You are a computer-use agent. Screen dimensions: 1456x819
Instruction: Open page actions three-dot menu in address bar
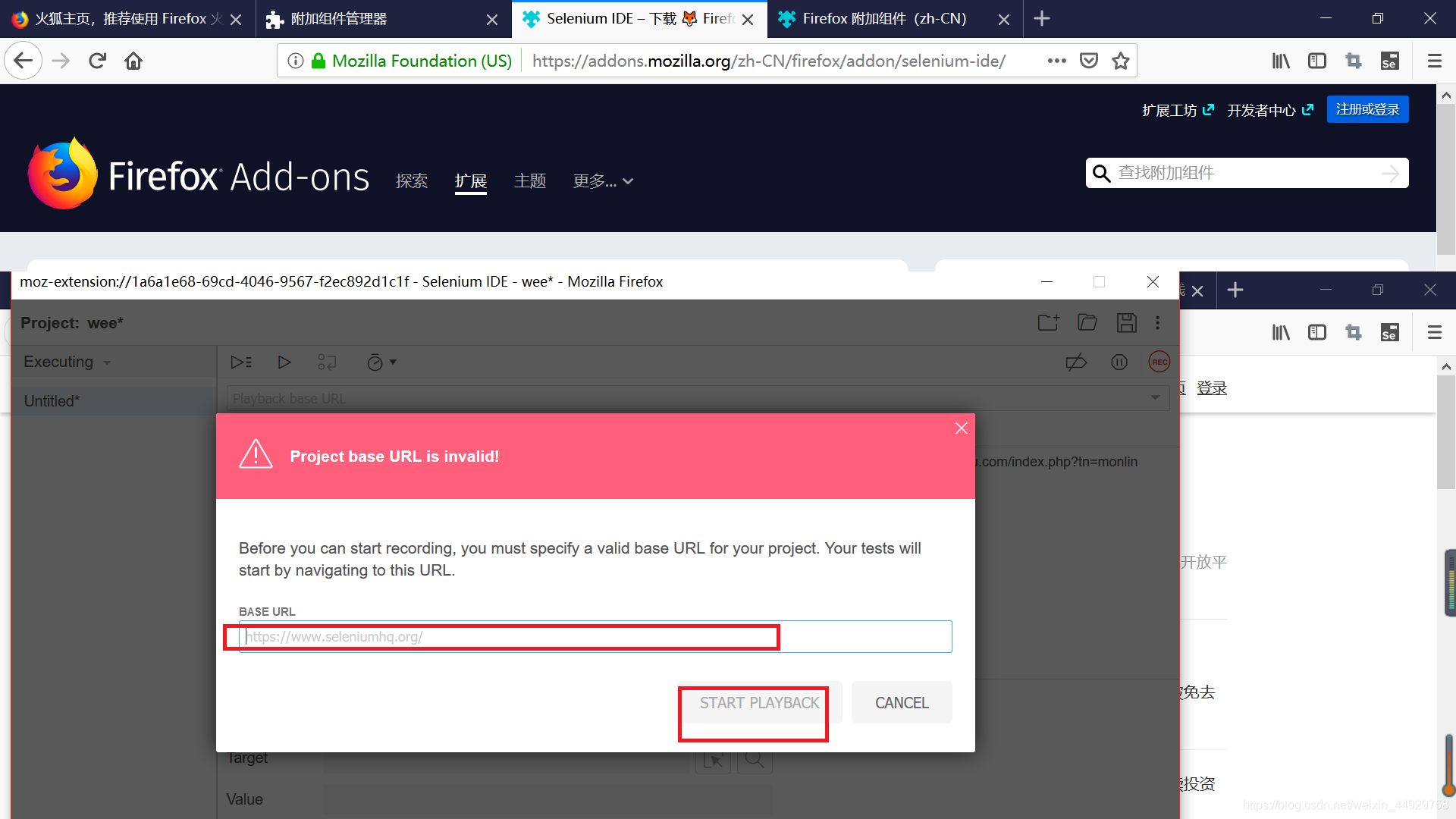pyautogui.click(x=1057, y=61)
